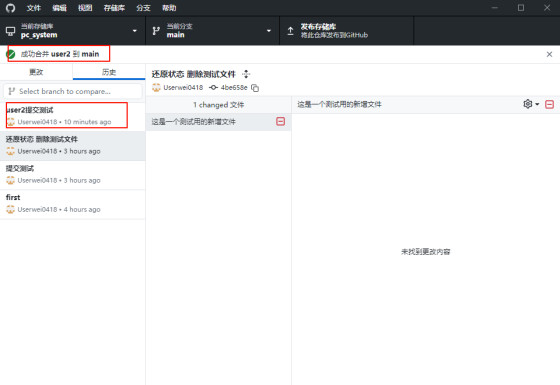This screenshot has width=560, height=385.
Task: Click avatar of the first commit row
Action: 10,210
